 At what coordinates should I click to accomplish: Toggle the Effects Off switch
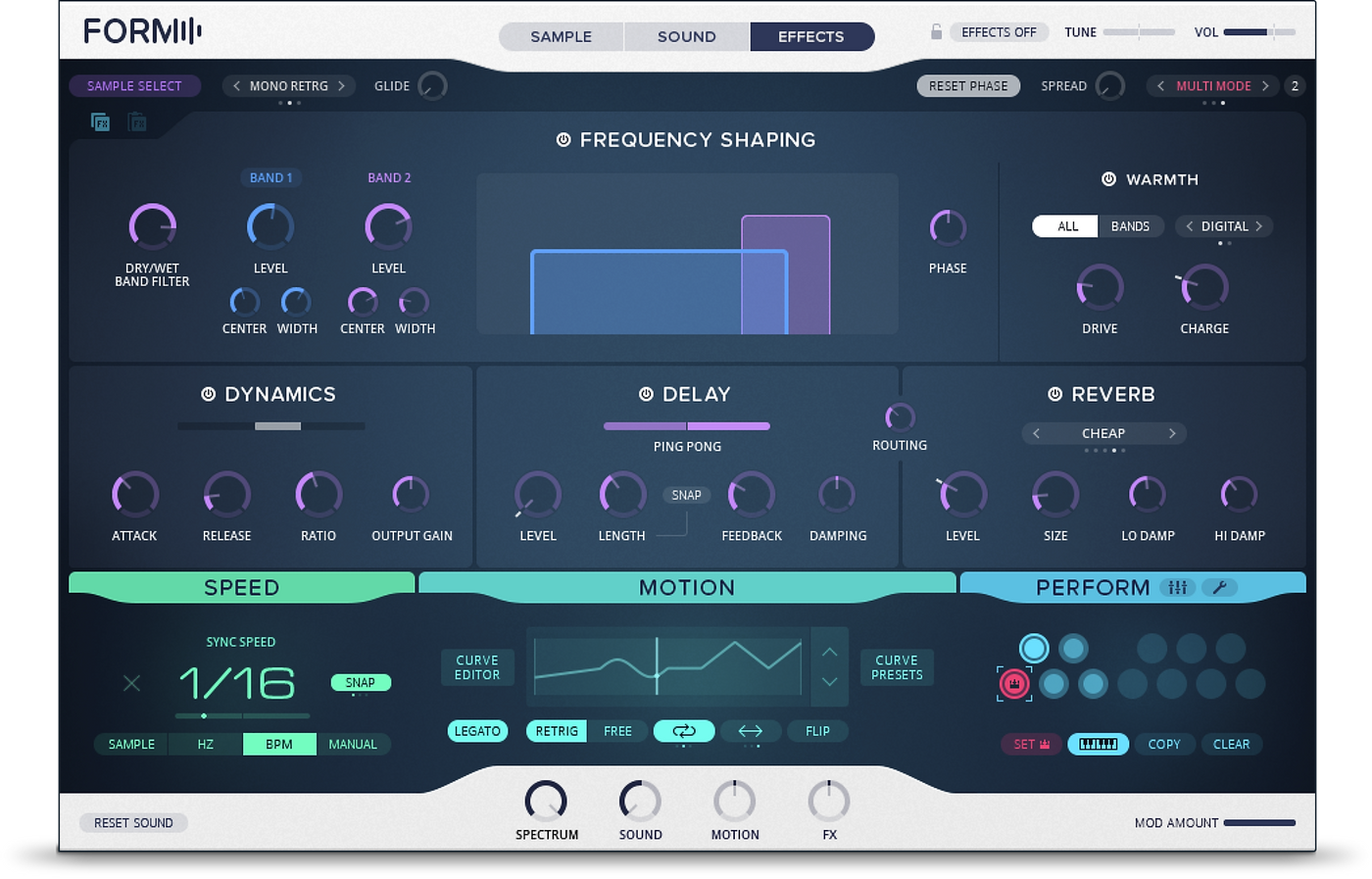pos(999,32)
